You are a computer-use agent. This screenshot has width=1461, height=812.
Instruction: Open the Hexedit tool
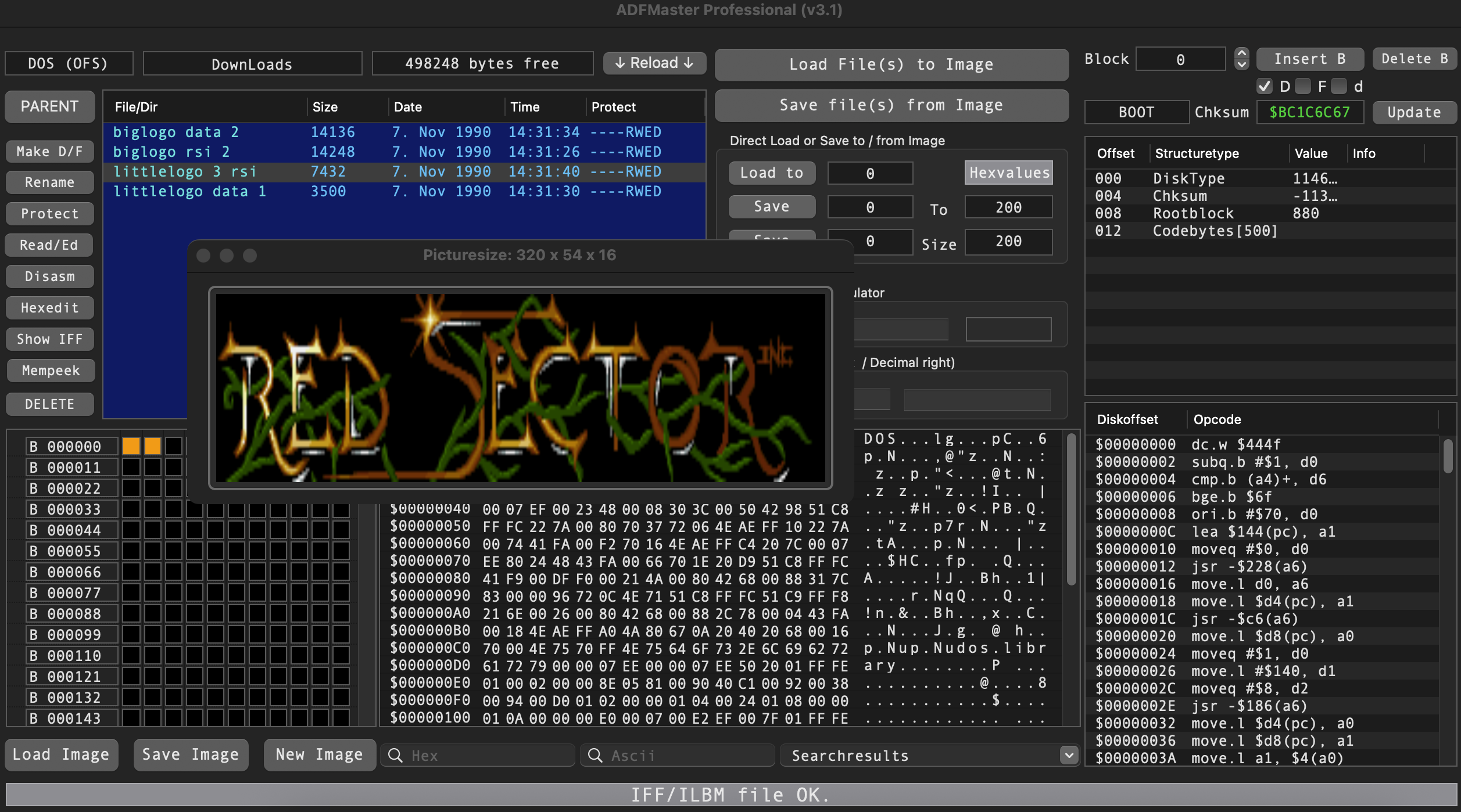[50, 308]
